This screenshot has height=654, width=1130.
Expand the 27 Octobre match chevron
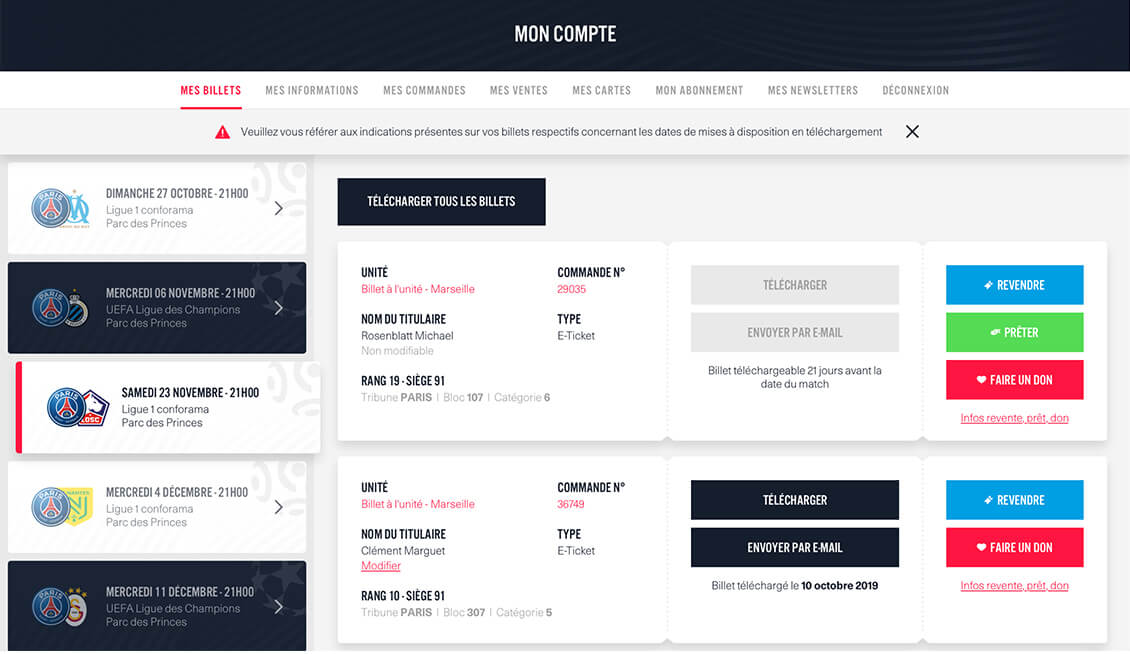click(x=278, y=208)
